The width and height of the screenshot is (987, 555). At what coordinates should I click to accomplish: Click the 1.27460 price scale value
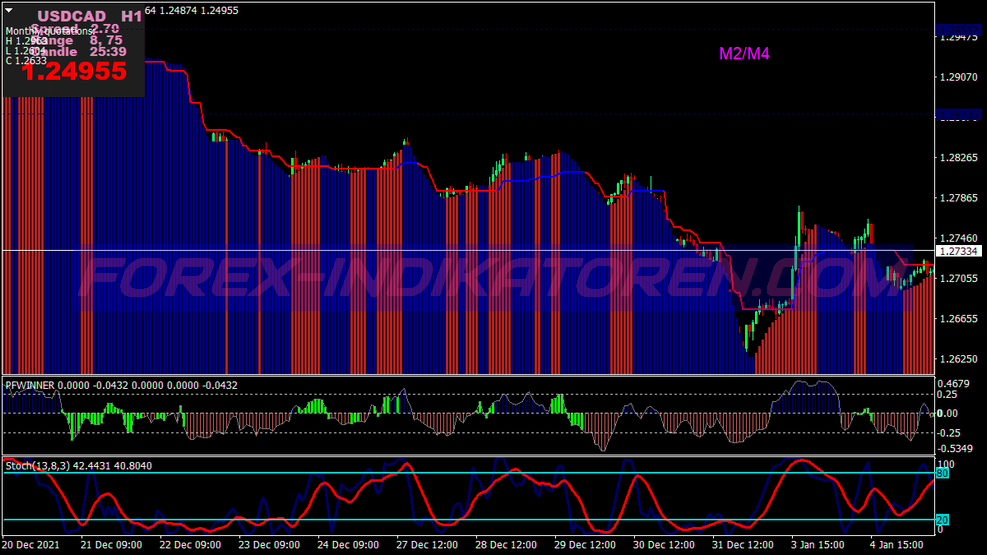tap(959, 238)
